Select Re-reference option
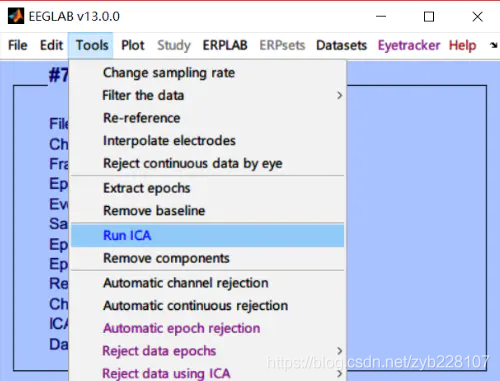Screen dimensions: 500x381 pyautogui.click(x=207, y=118)
